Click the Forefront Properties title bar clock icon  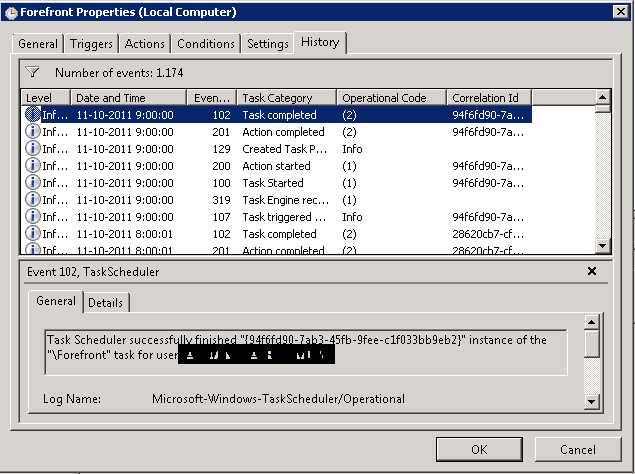pyautogui.click(x=11, y=13)
